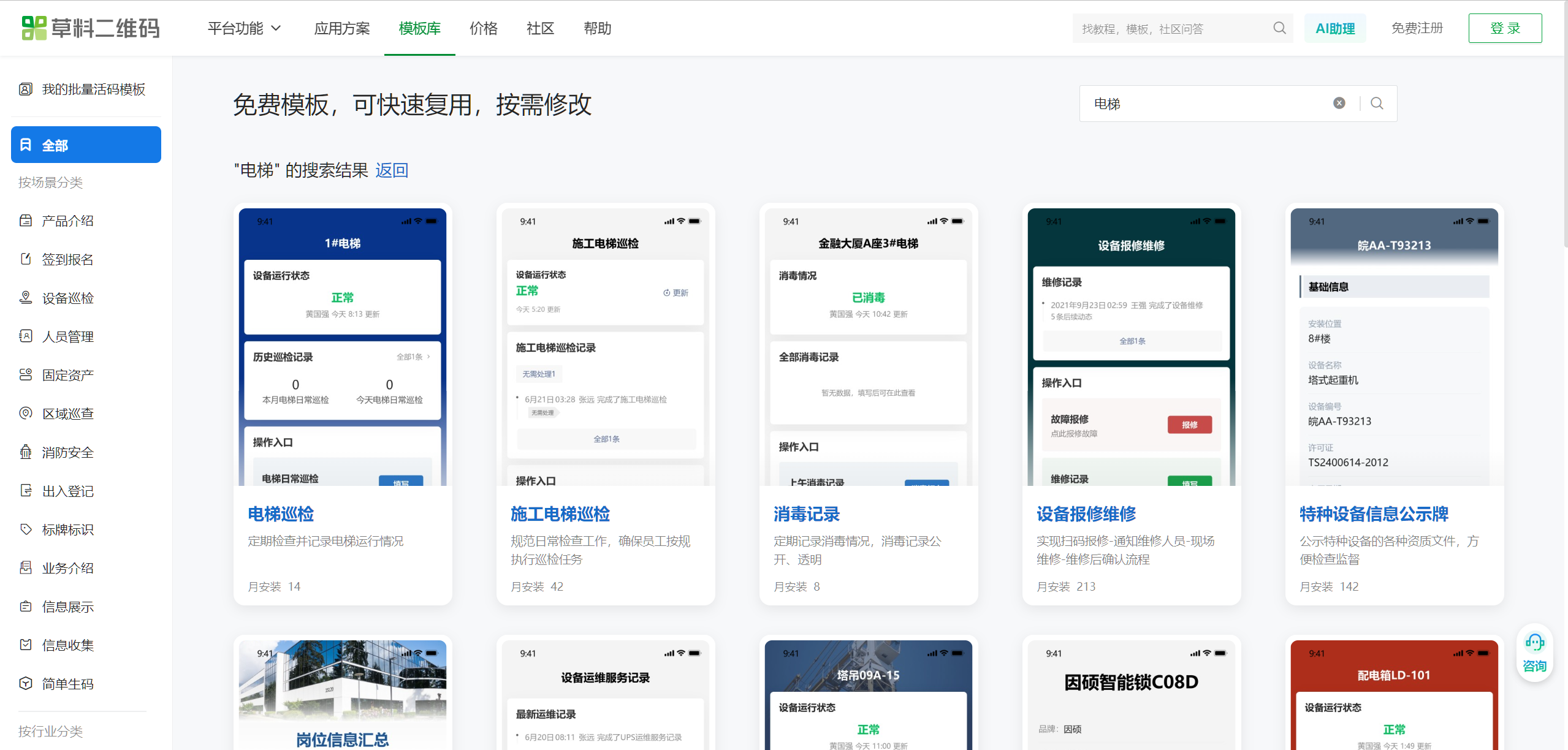Expand the 平台功能 dropdown menu
The height and width of the screenshot is (750, 1568).
click(x=244, y=28)
